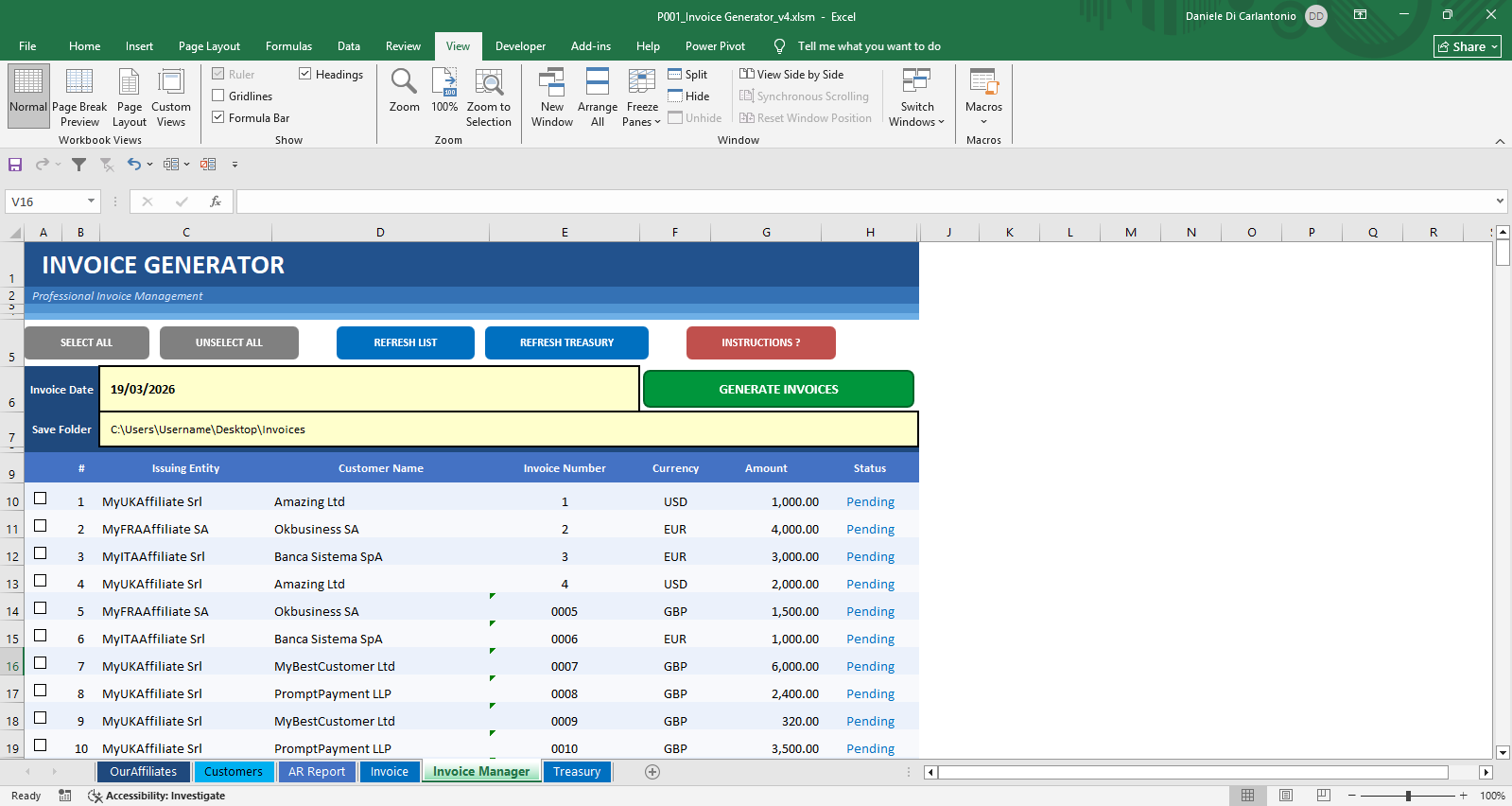The width and height of the screenshot is (1512, 806).
Task: Click the GENERATE INVOICES button
Action: (x=778, y=389)
